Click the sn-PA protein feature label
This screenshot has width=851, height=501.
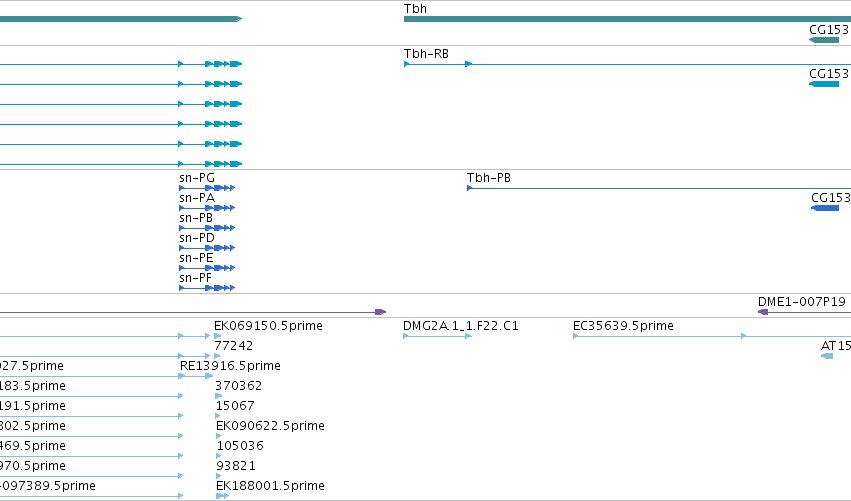coord(196,198)
